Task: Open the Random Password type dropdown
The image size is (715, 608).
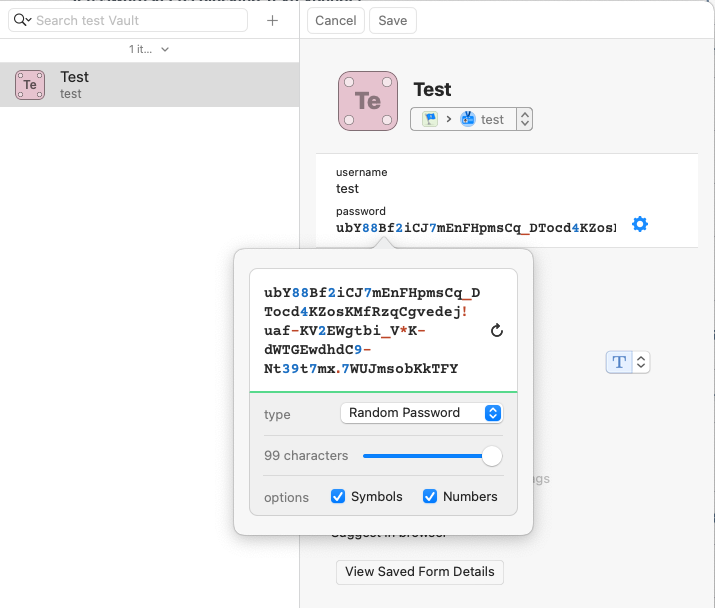Action: [x=421, y=413]
